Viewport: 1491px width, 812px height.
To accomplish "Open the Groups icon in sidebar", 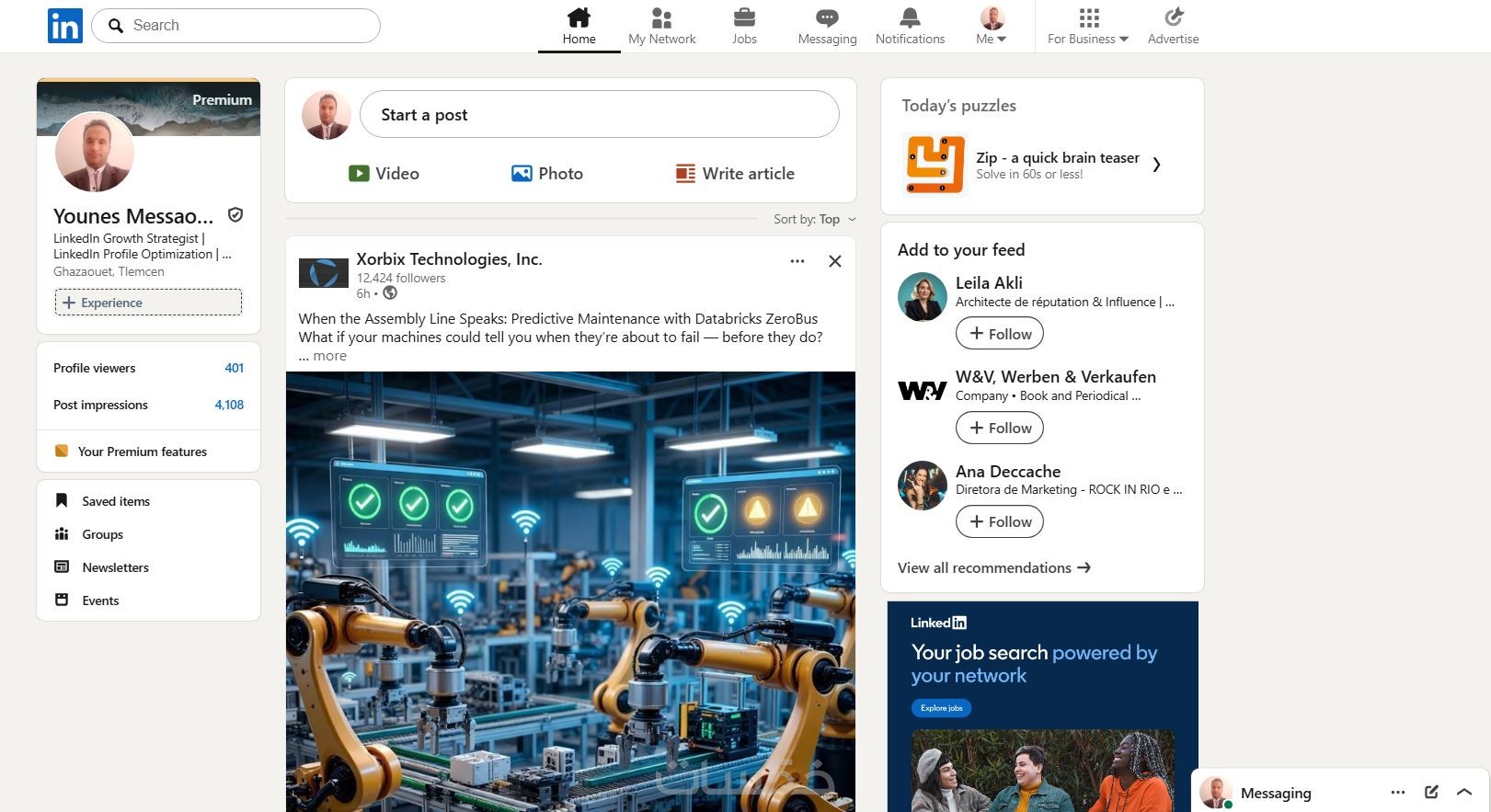I will (62, 533).
